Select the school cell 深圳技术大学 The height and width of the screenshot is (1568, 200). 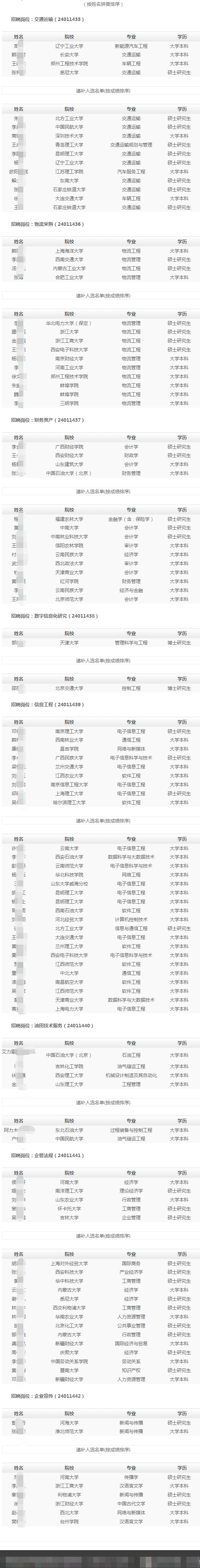tap(69, 136)
